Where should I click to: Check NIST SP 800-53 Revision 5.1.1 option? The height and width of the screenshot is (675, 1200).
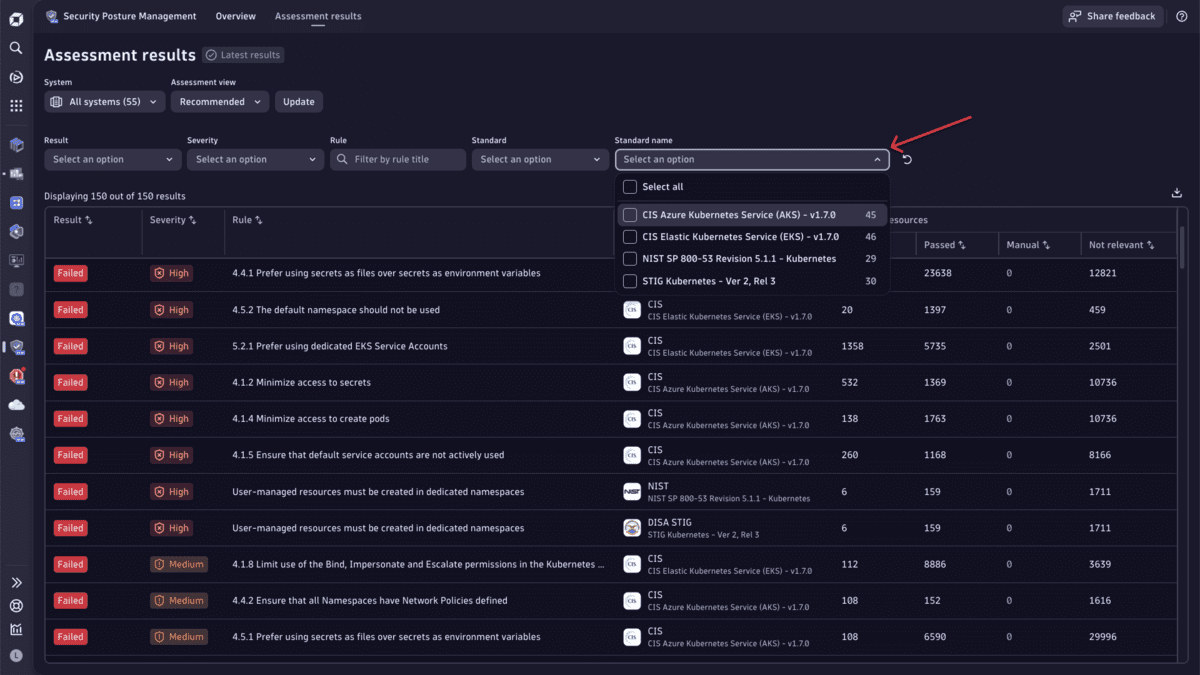click(630, 259)
